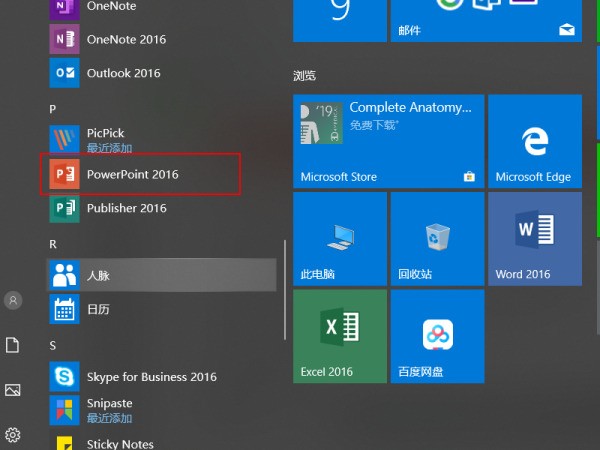
Task: Select the letter S group header
Action: pyautogui.click(x=53, y=345)
